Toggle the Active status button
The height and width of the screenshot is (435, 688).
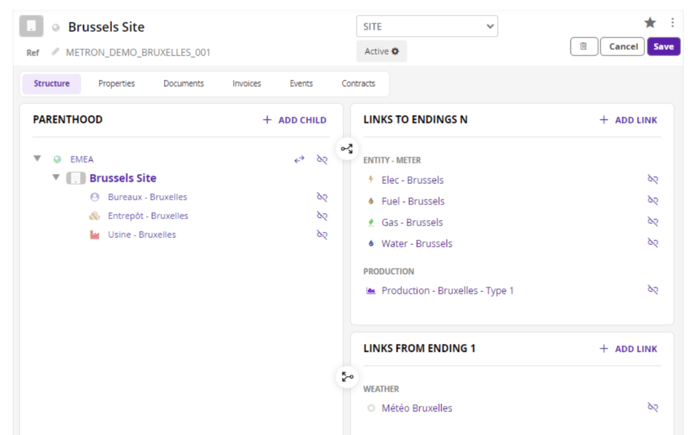[x=382, y=51]
